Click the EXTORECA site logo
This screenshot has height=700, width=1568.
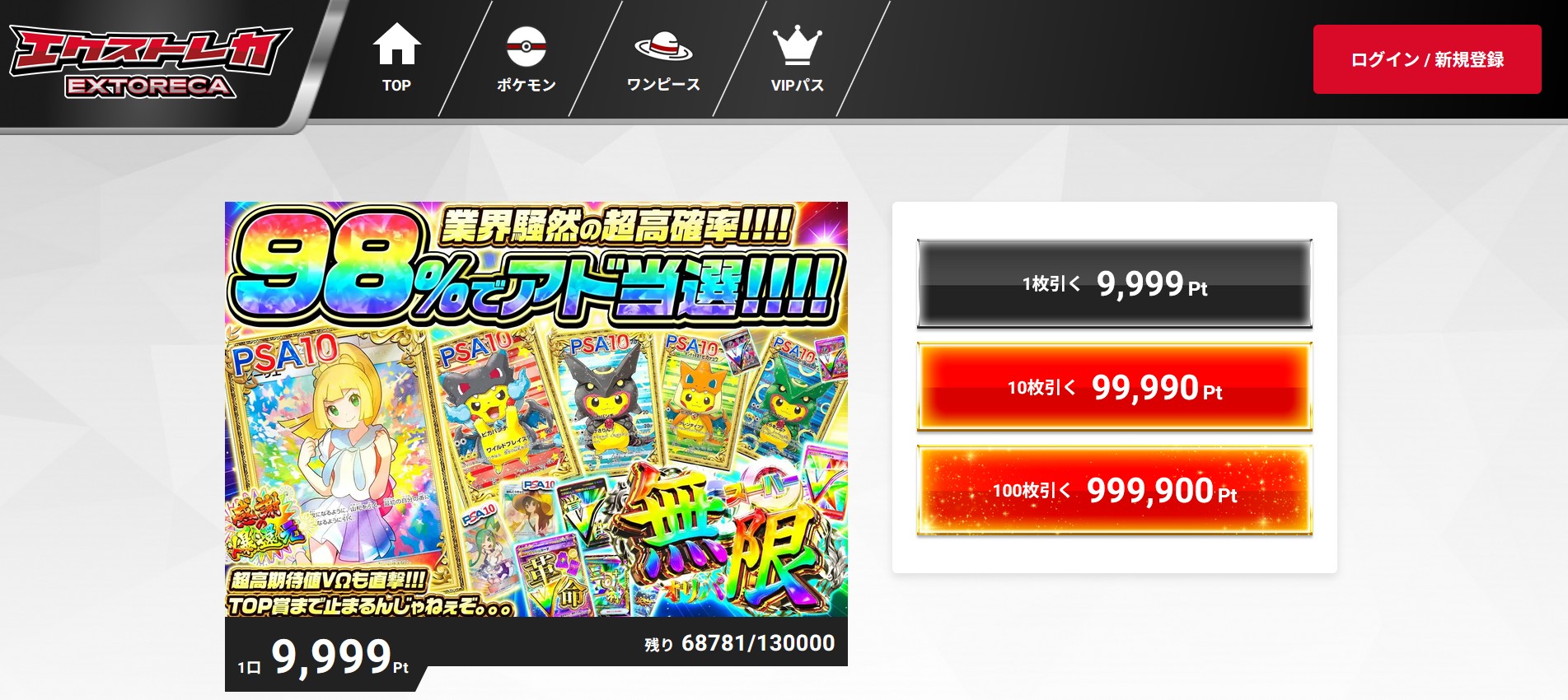coord(150,61)
